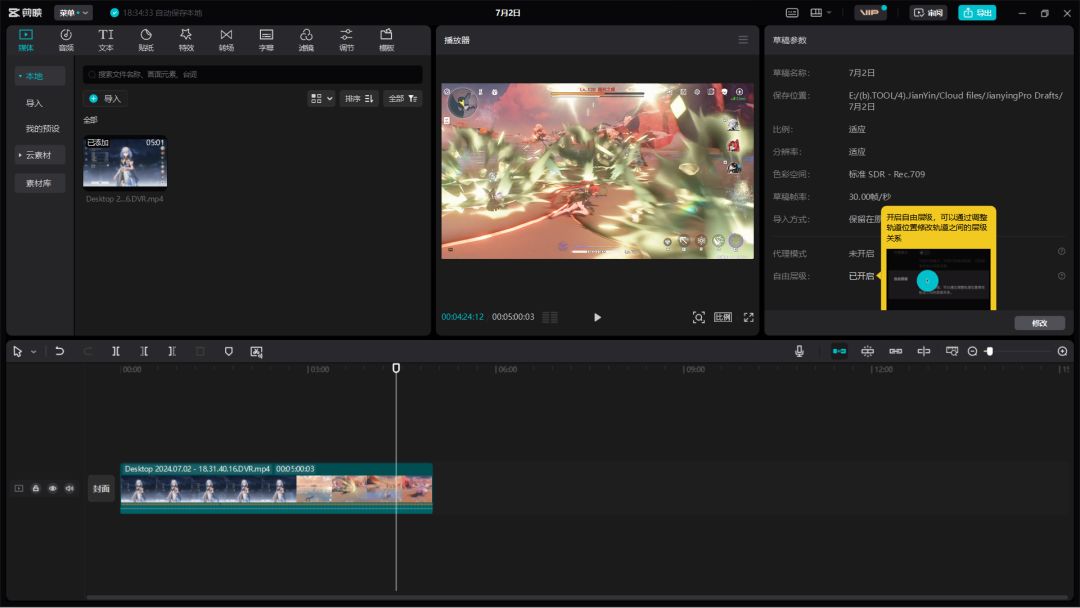1080x608 pixels.
Task: Click the undo arrow in timeline toolbar
Action: coord(60,351)
